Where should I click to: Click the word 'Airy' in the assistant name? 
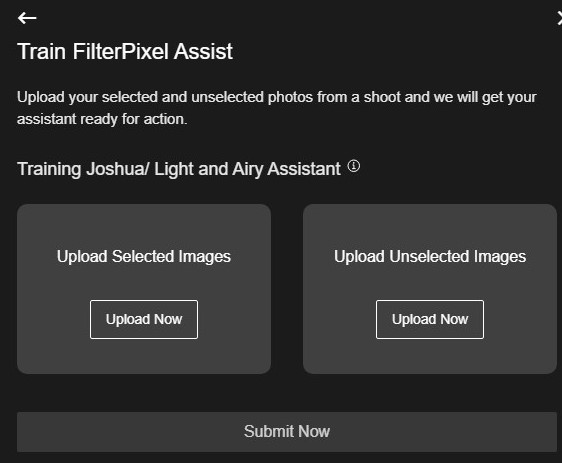(247, 169)
